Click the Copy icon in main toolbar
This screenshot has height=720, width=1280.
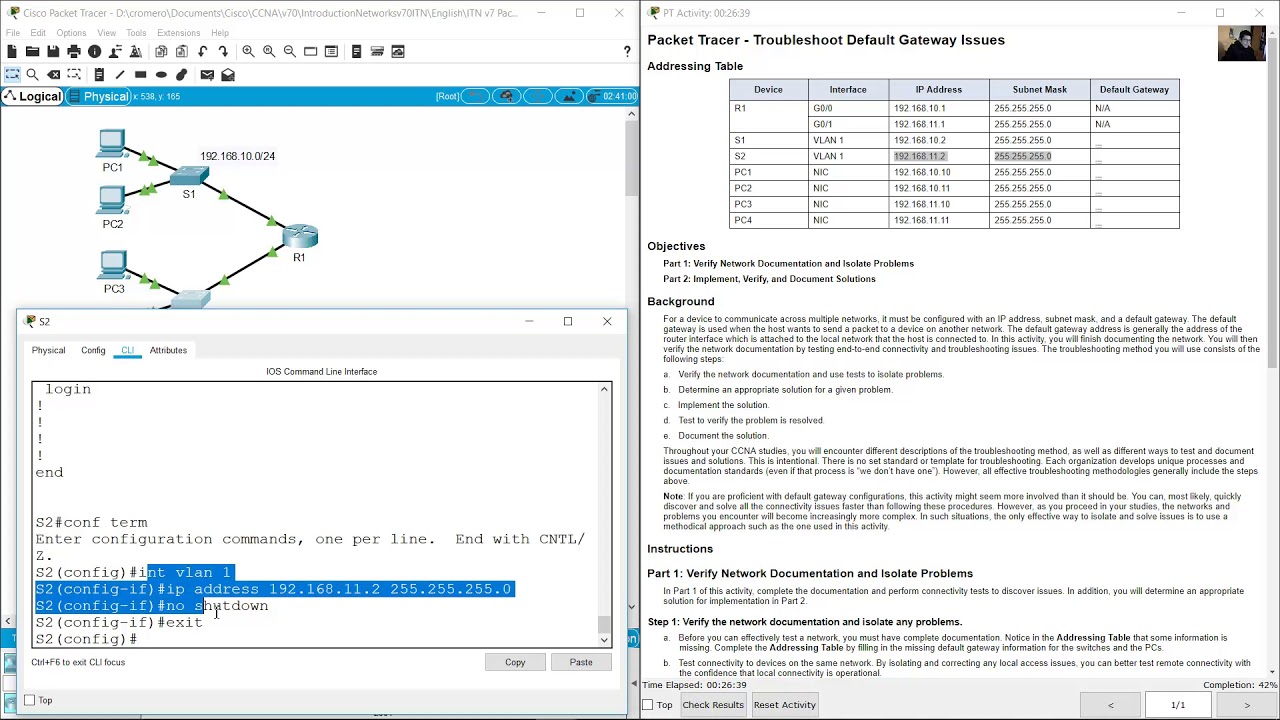pyautogui.click(x=161, y=51)
